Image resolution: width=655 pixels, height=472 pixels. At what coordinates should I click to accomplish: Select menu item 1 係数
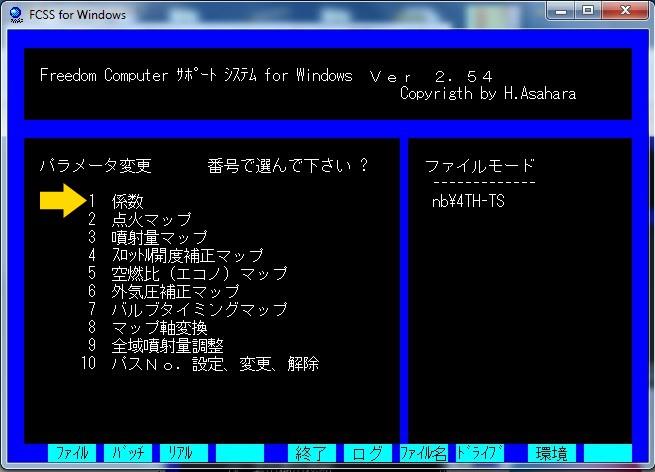116,201
